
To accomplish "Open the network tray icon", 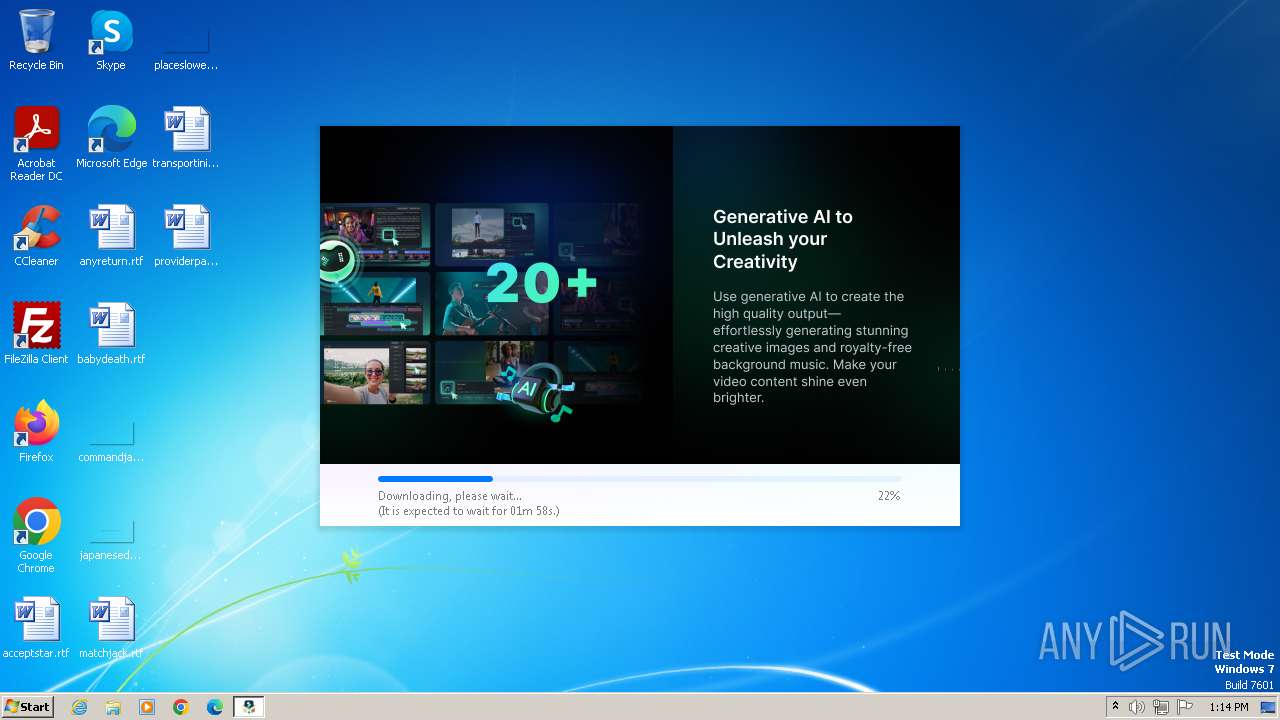I will [x=1161, y=707].
